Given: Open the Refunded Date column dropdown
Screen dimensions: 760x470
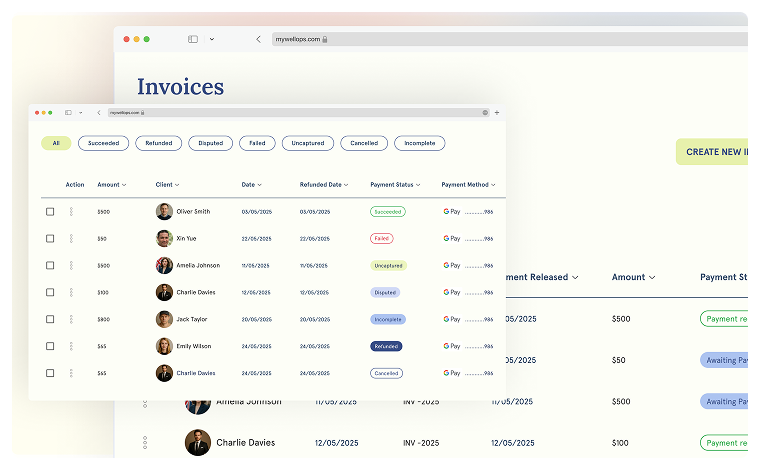Looking at the screenshot, I should click(x=324, y=185).
